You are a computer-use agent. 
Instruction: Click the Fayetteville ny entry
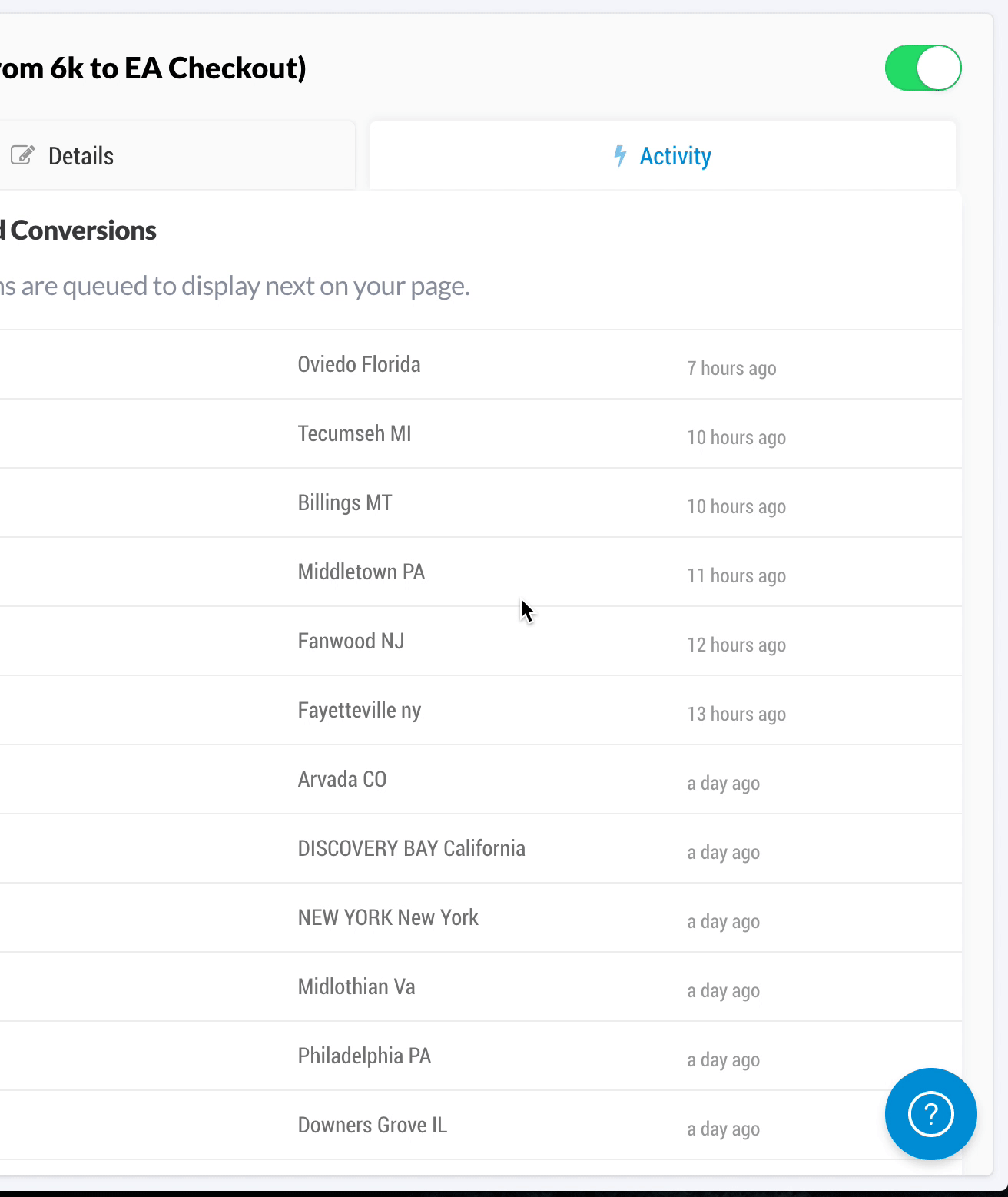(360, 710)
